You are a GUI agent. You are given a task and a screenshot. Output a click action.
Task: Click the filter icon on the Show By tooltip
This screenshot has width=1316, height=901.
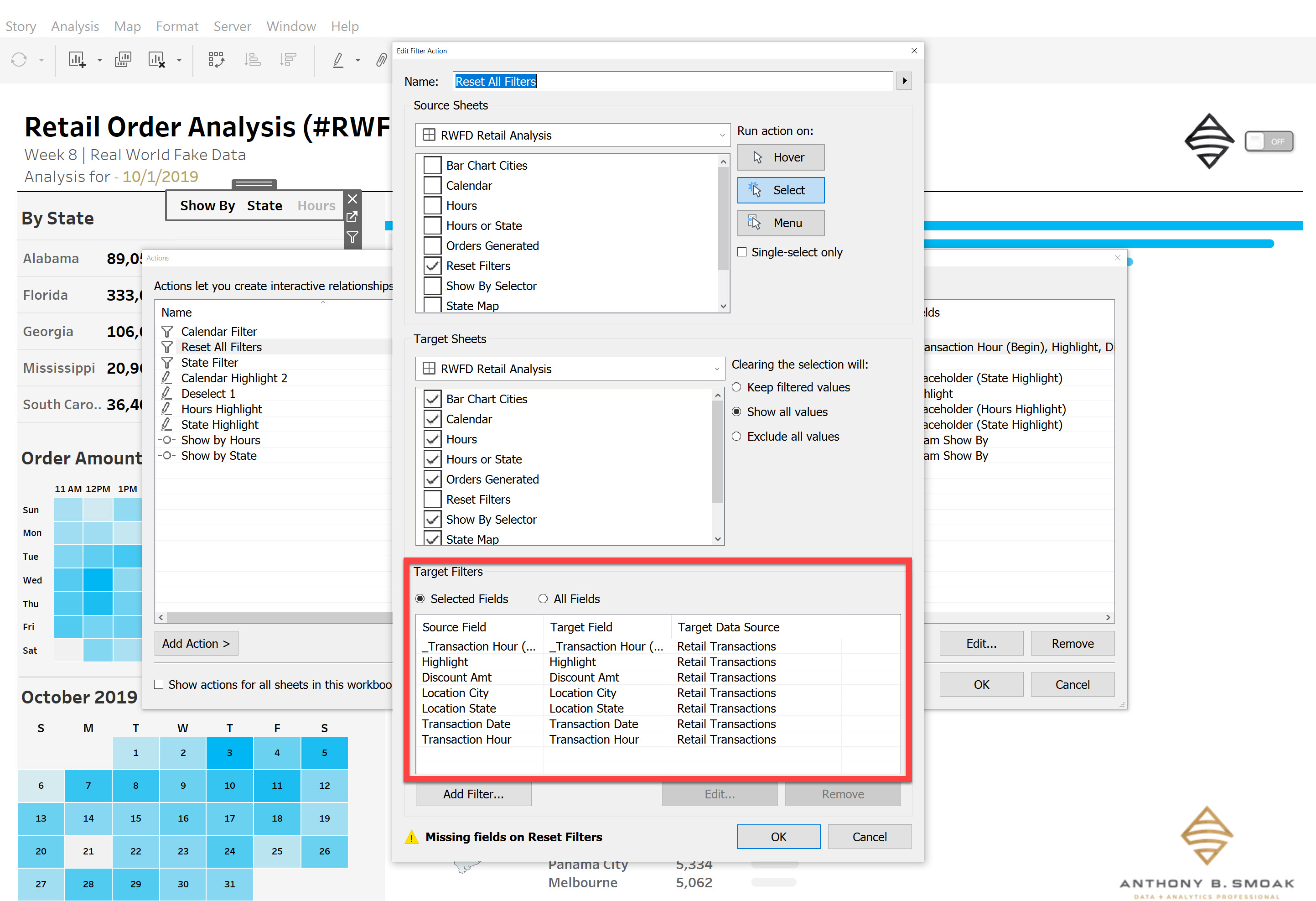coord(352,237)
